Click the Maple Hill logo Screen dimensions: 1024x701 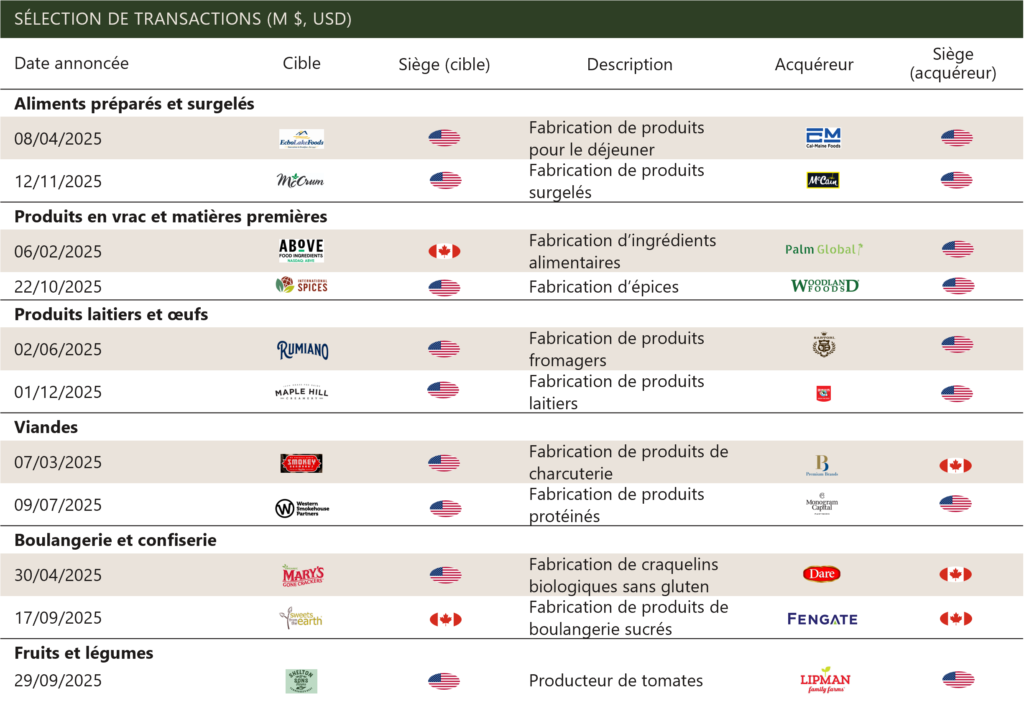pyautogui.click(x=301, y=392)
